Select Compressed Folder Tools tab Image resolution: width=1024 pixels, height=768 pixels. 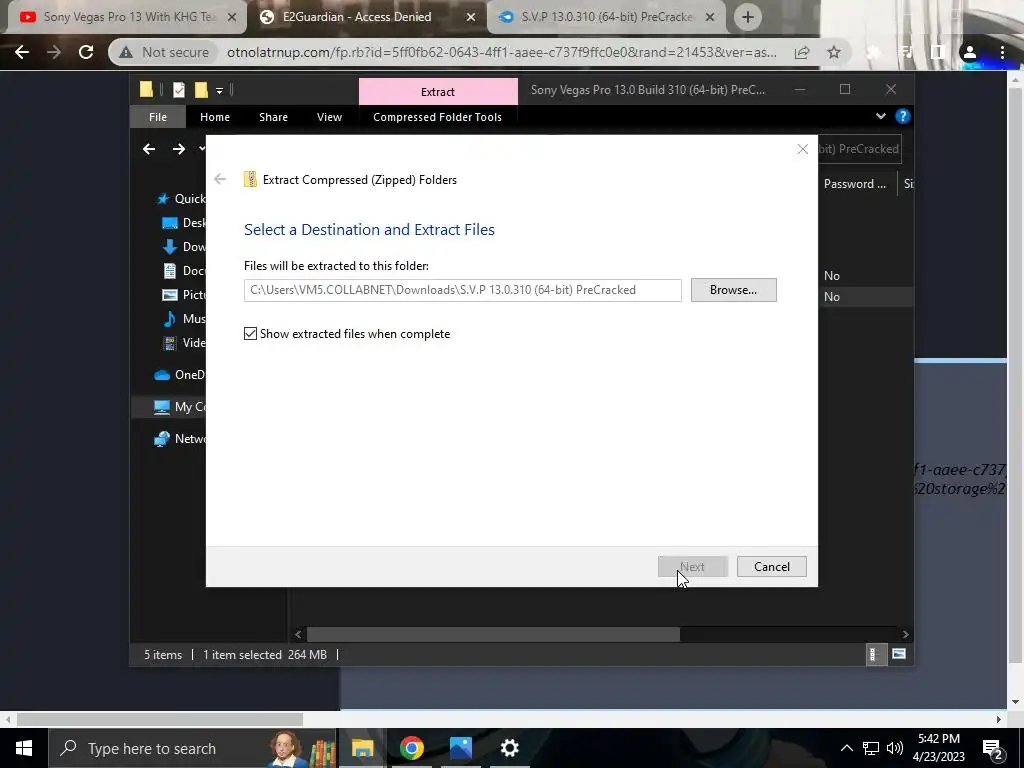click(438, 117)
